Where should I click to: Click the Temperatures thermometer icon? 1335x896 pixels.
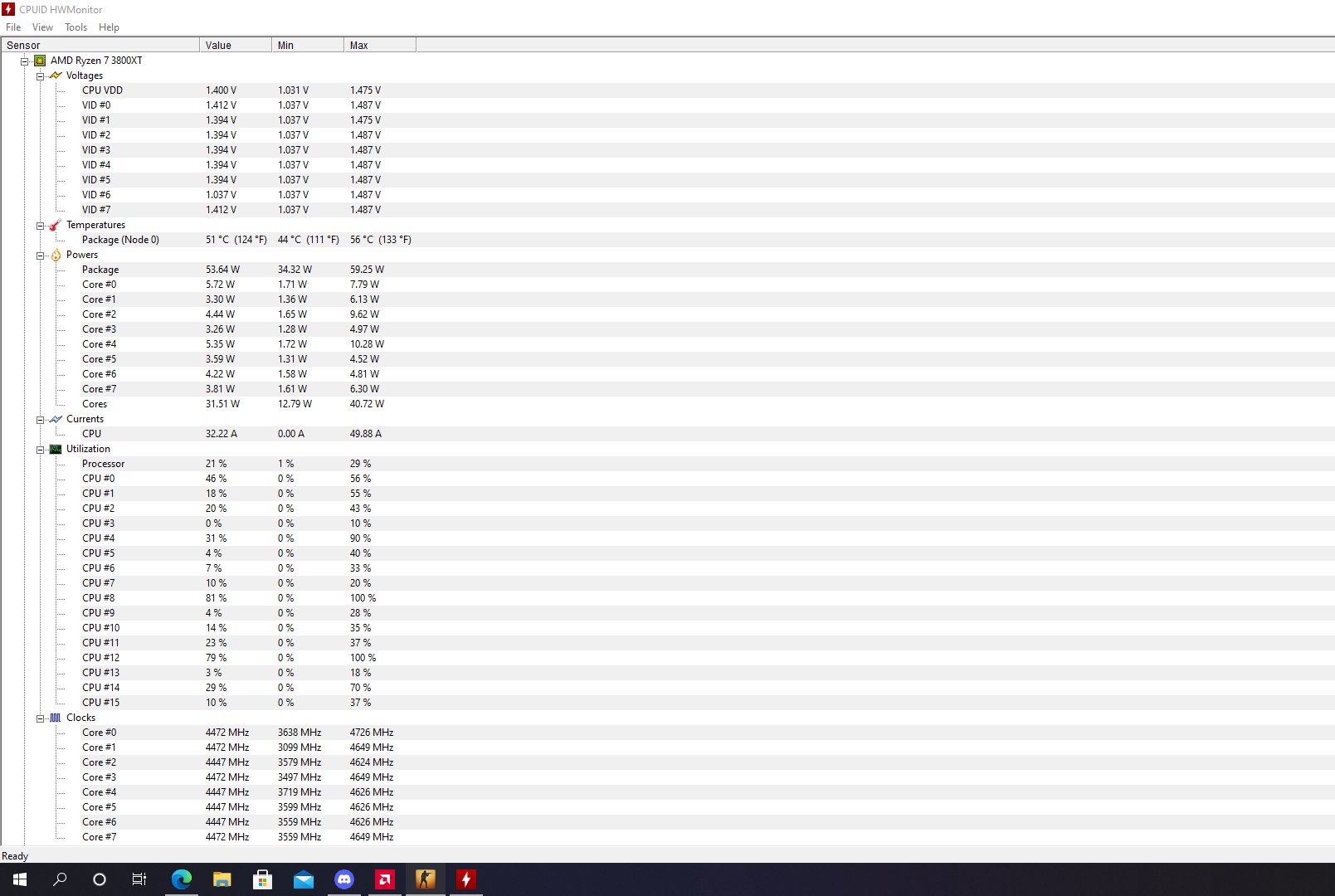(x=56, y=225)
